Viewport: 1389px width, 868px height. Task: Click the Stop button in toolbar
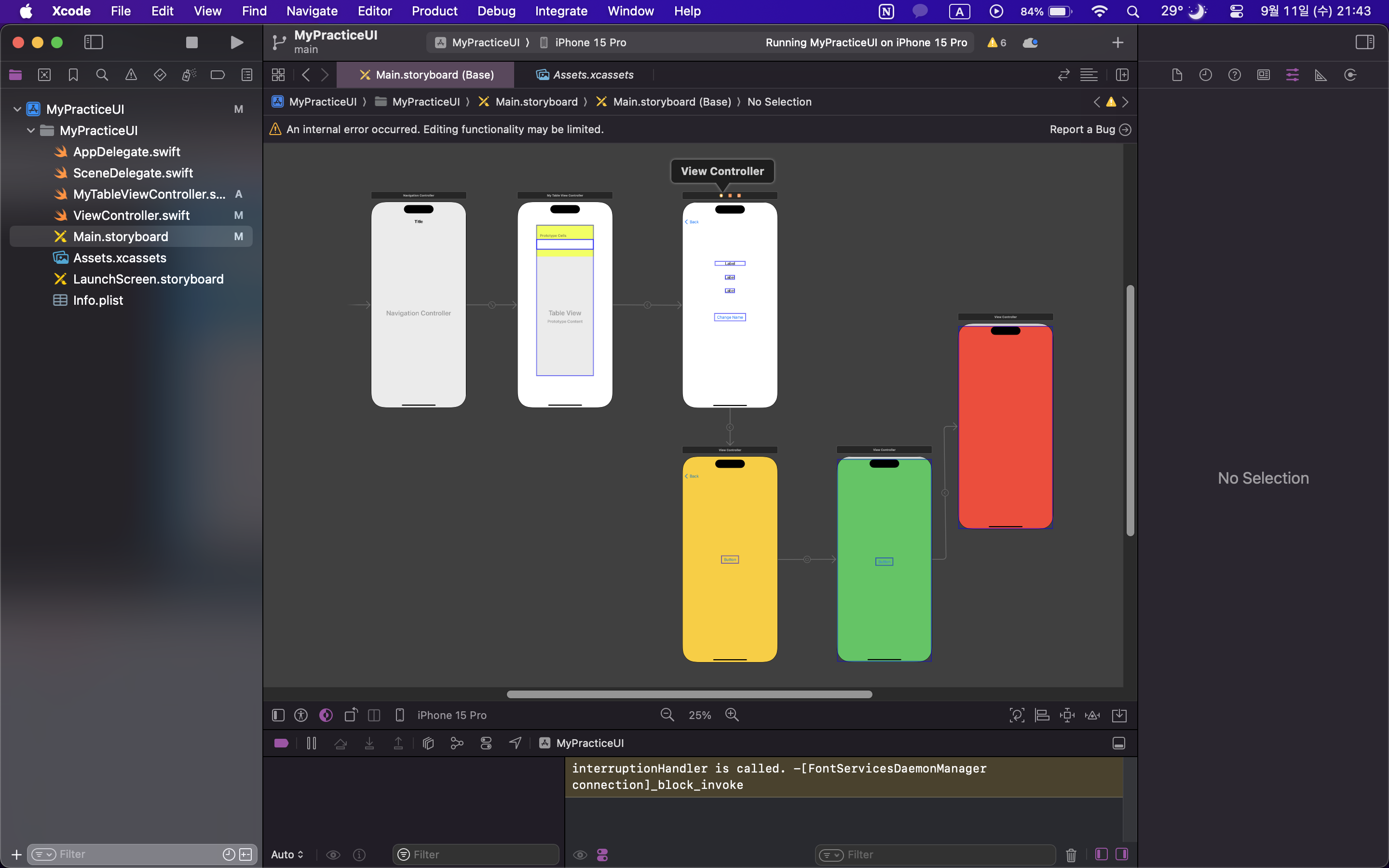tap(191, 42)
